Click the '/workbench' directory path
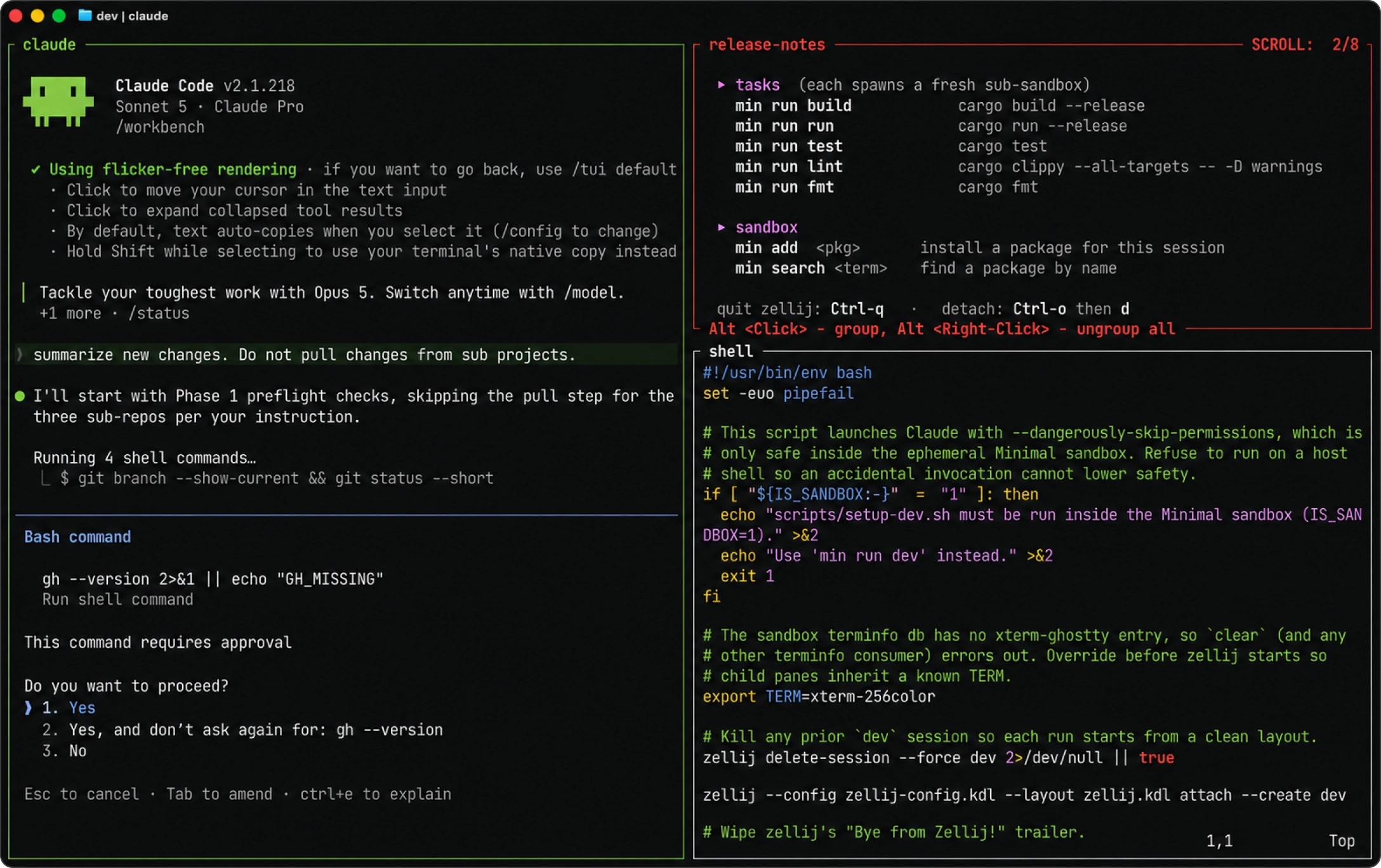The image size is (1381, 868). coord(160,127)
